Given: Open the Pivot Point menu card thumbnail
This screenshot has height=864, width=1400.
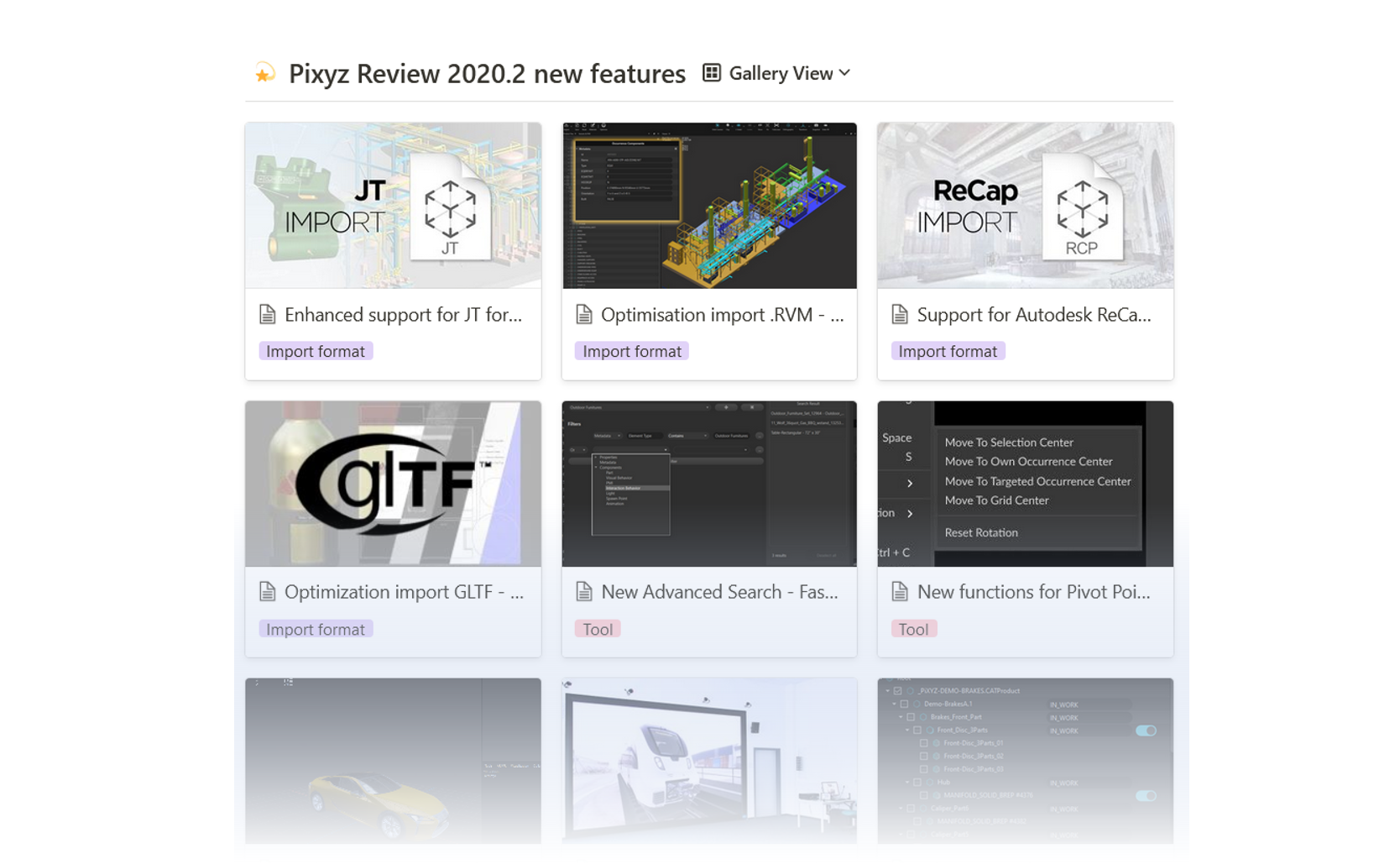Looking at the screenshot, I should coord(1025,484).
